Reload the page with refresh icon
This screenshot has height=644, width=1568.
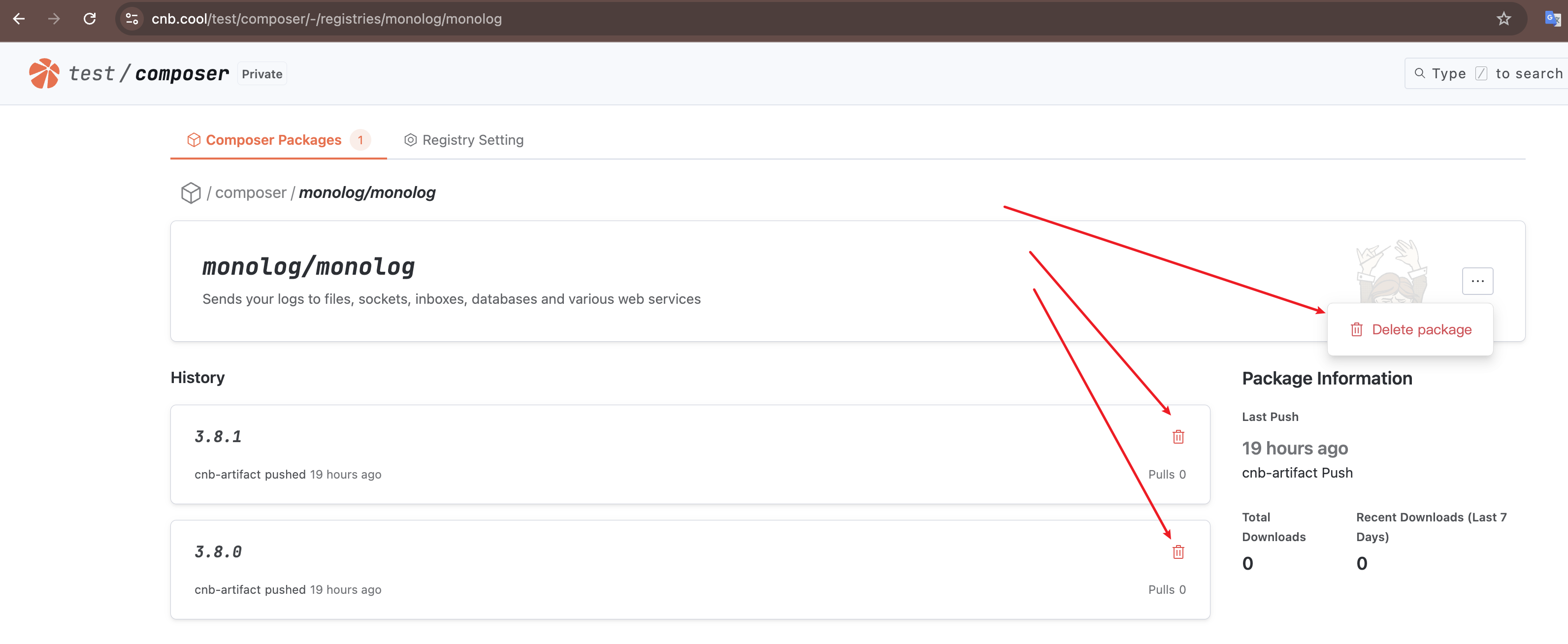coord(90,19)
